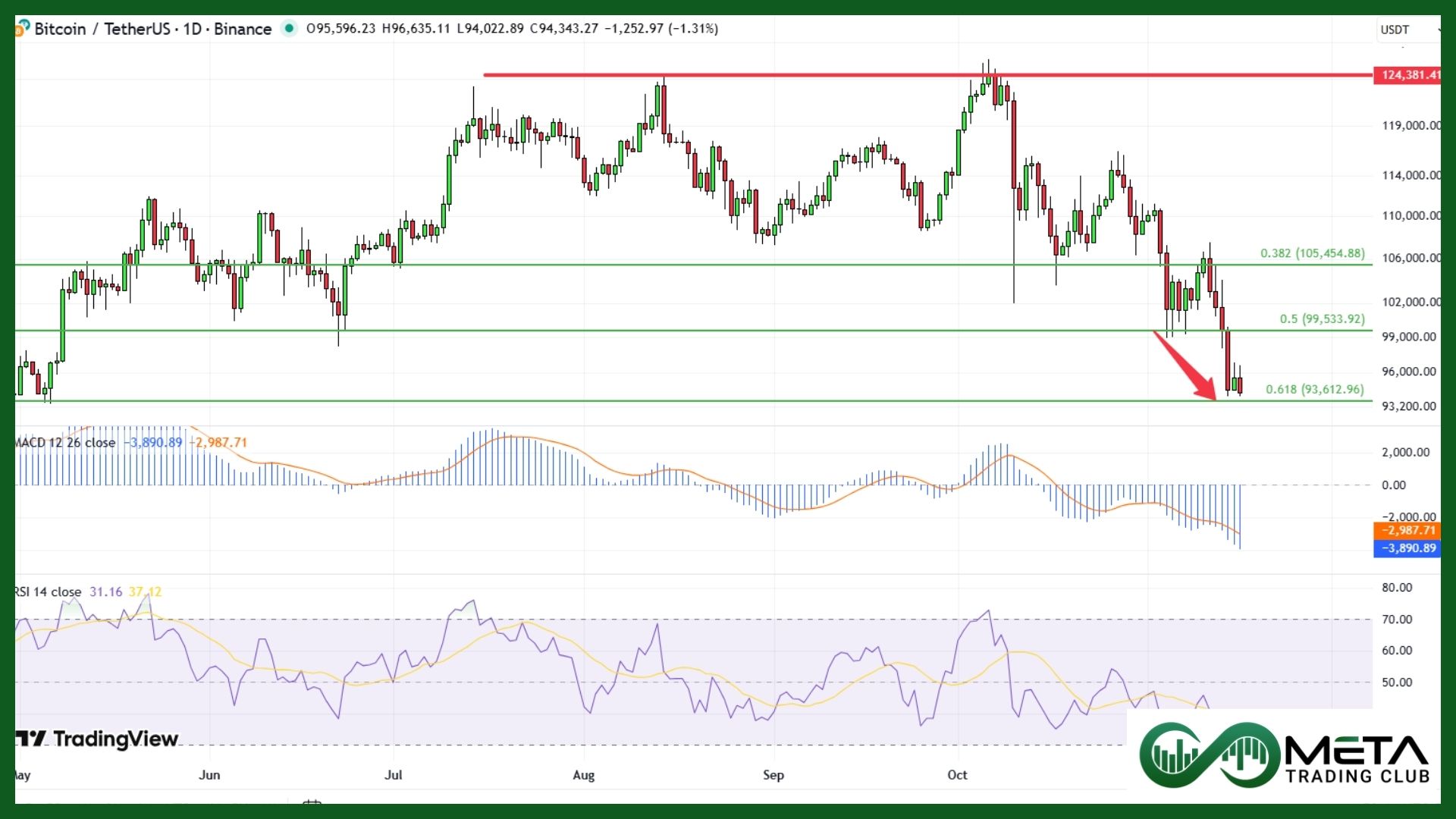The height and width of the screenshot is (819, 1456).
Task: Click the Bitcoin / TetherUS symbol title
Action: (x=102, y=29)
